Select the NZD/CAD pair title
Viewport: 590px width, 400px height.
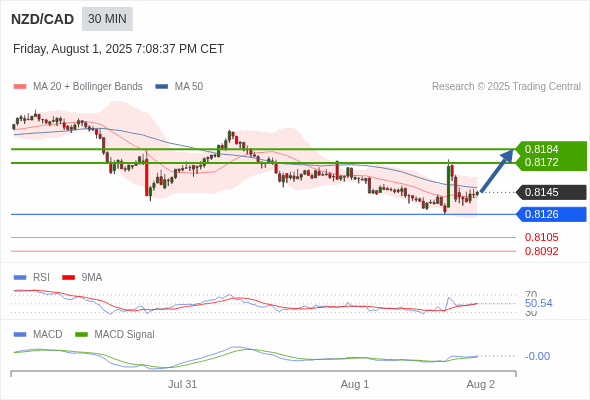tap(43, 19)
